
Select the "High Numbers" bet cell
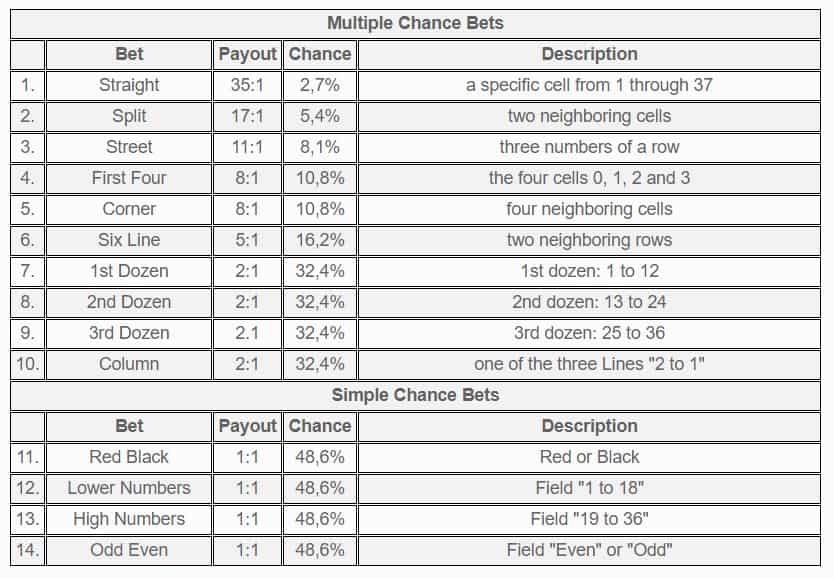[x=129, y=519]
